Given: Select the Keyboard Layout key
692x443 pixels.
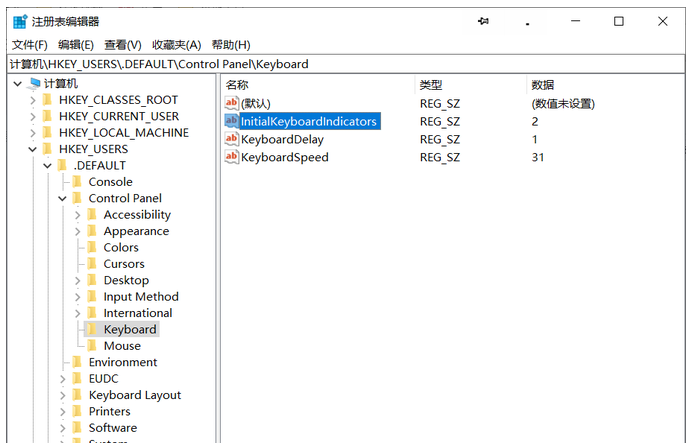Looking at the screenshot, I should 134,395.
